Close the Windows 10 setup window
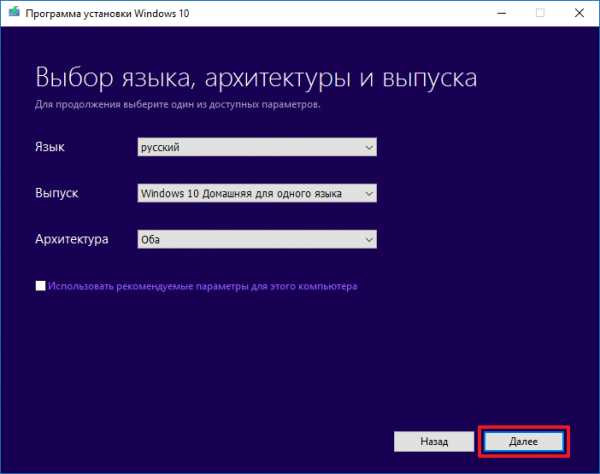 (x=579, y=13)
